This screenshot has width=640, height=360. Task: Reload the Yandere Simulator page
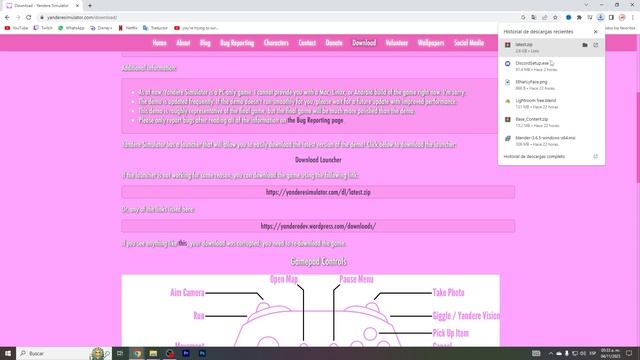(29, 18)
